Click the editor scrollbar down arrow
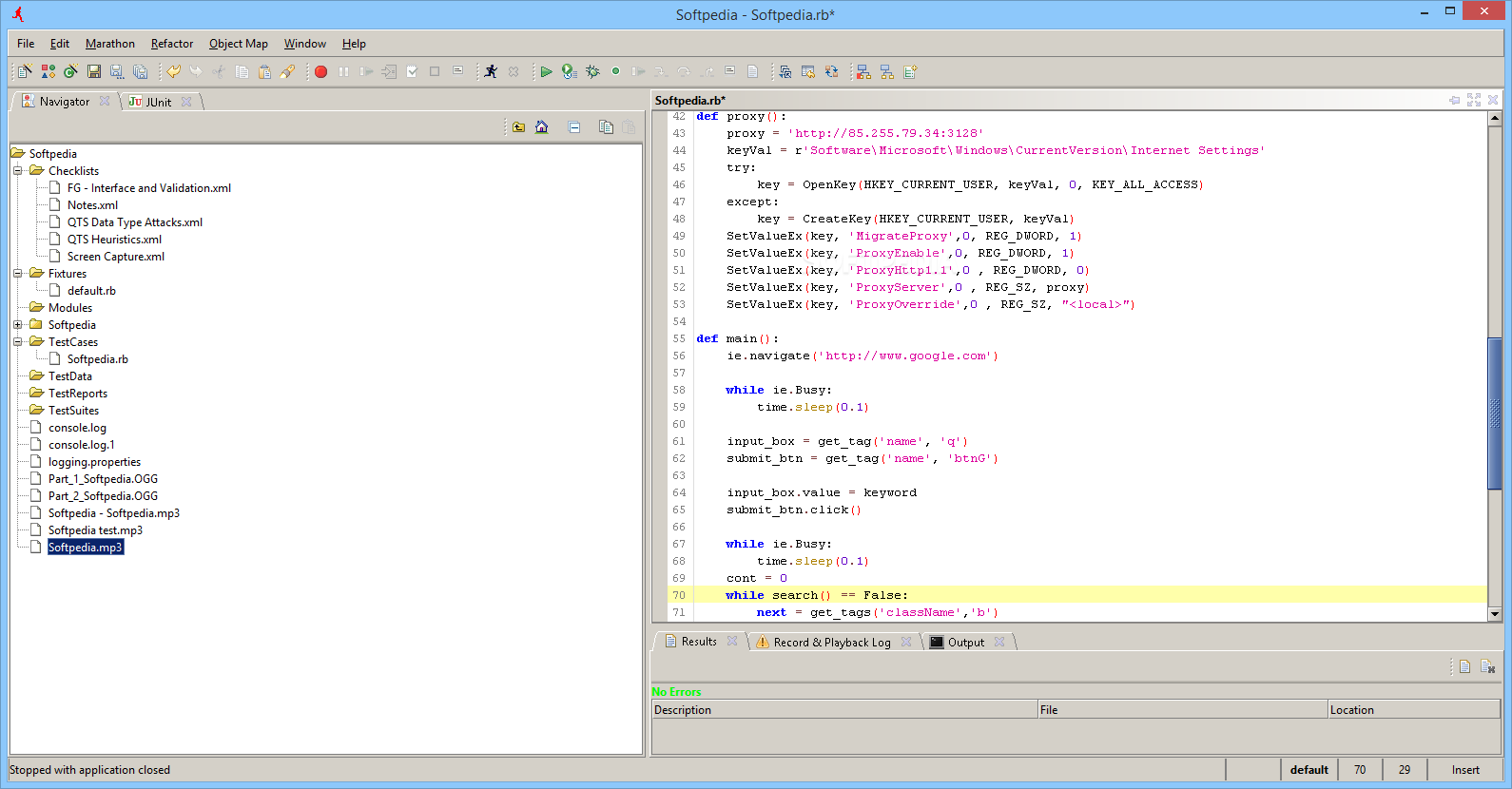Viewport: 1512px width, 789px height. click(1495, 614)
